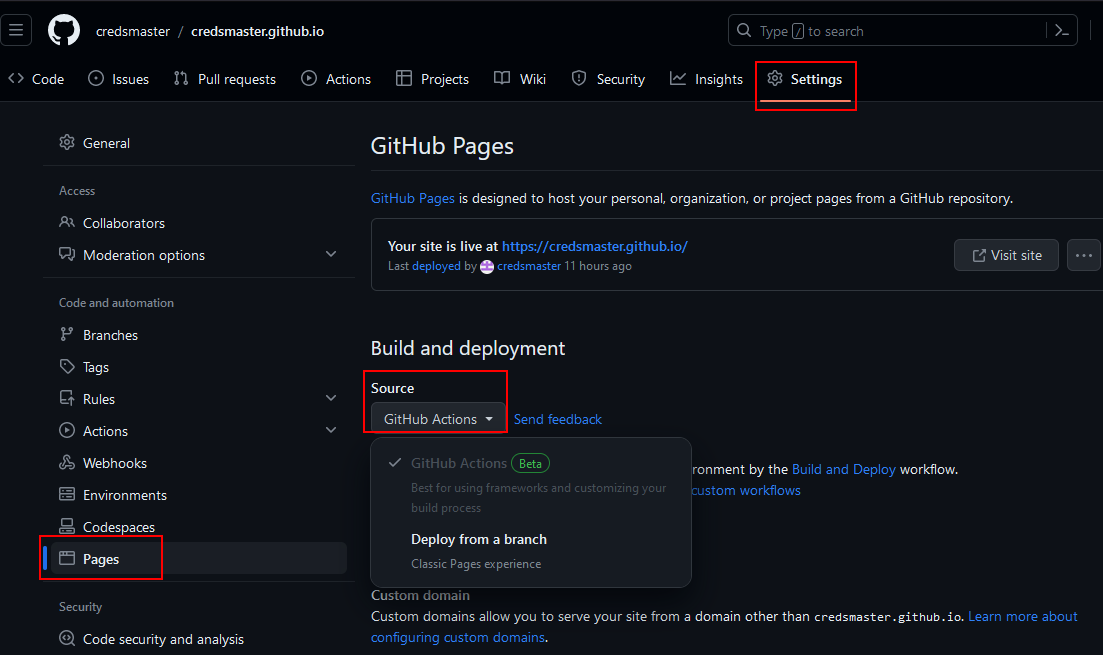Image resolution: width=1103 pixels, height=655 pixels.
Task: Click the Wiki book icon
Action: [502, 79]
